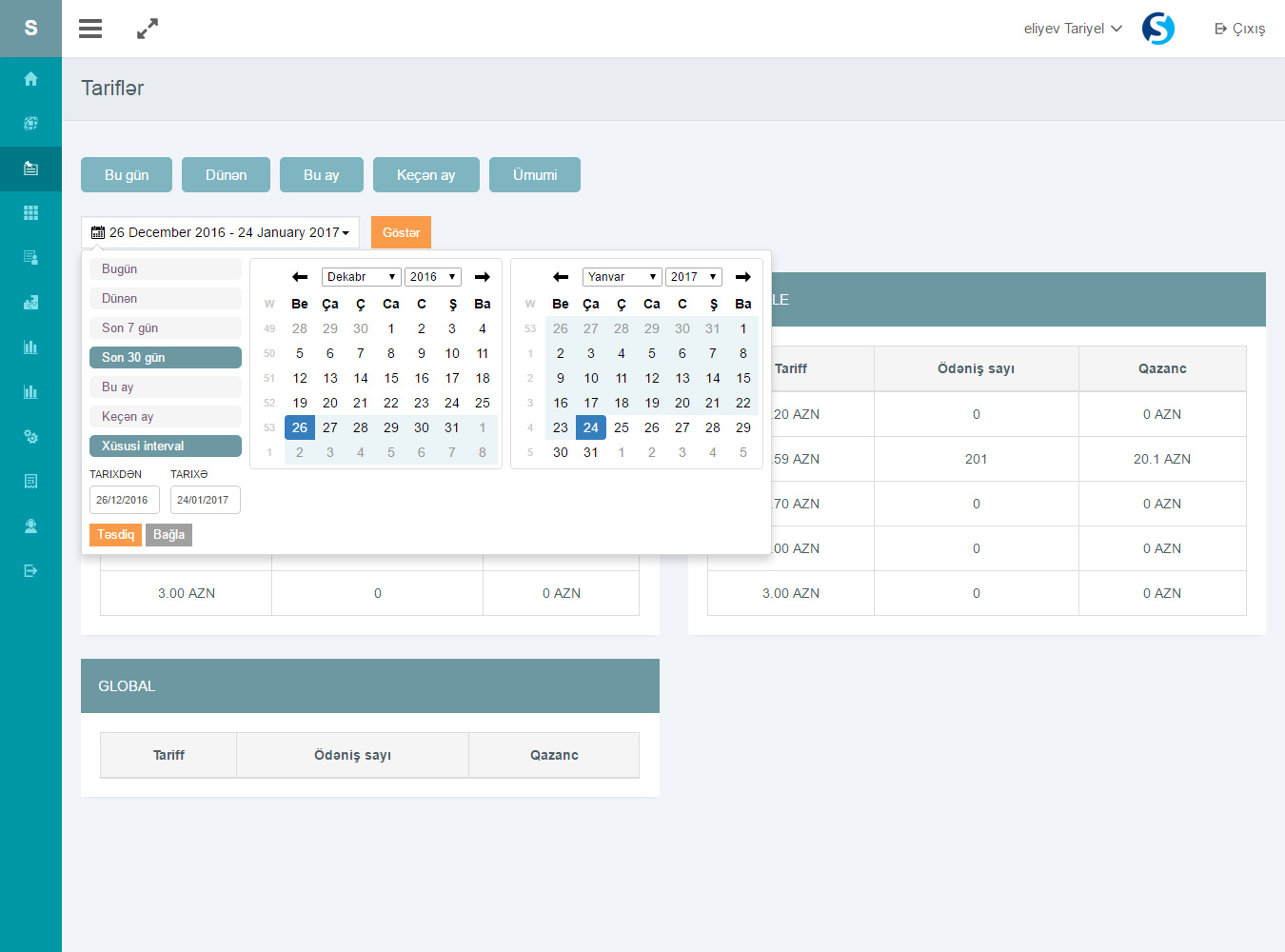Select January 15 in Yanvar calendar
The height and width of the screenshot is (952, 1285).
[x=743, y=378]
